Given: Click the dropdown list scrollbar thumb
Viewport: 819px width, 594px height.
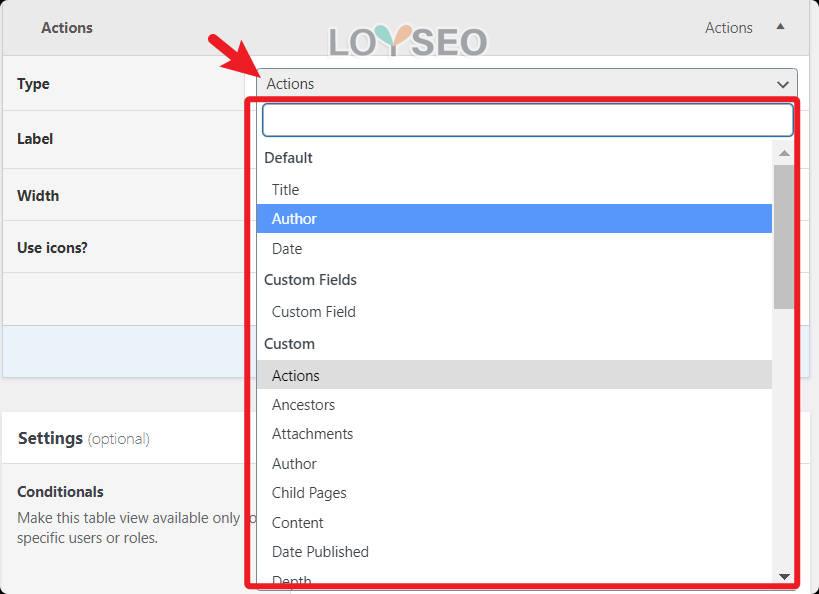Looking at the screenshot, I should click(x=784, y=236).
